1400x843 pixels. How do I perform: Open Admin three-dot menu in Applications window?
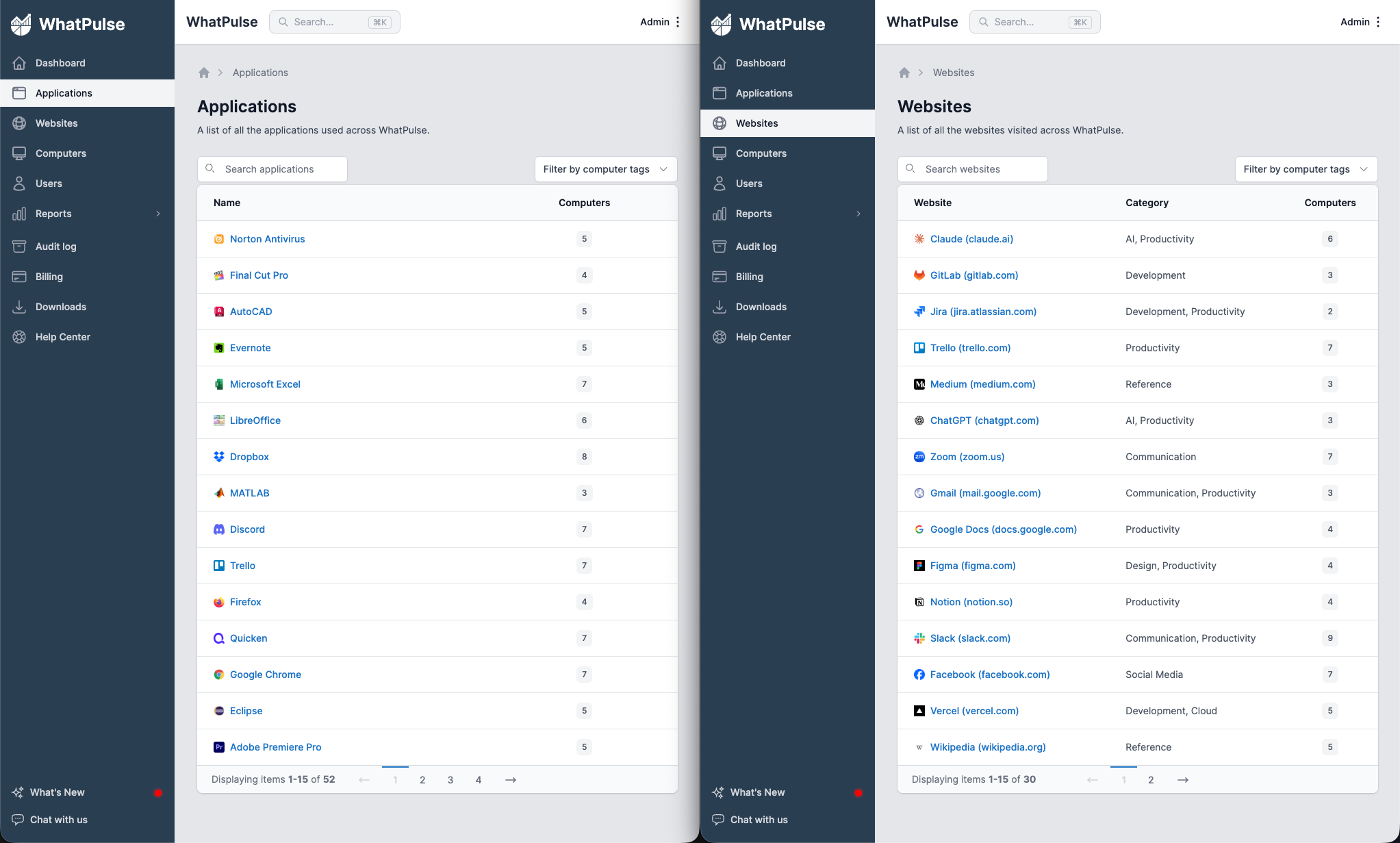pos(678,22)
